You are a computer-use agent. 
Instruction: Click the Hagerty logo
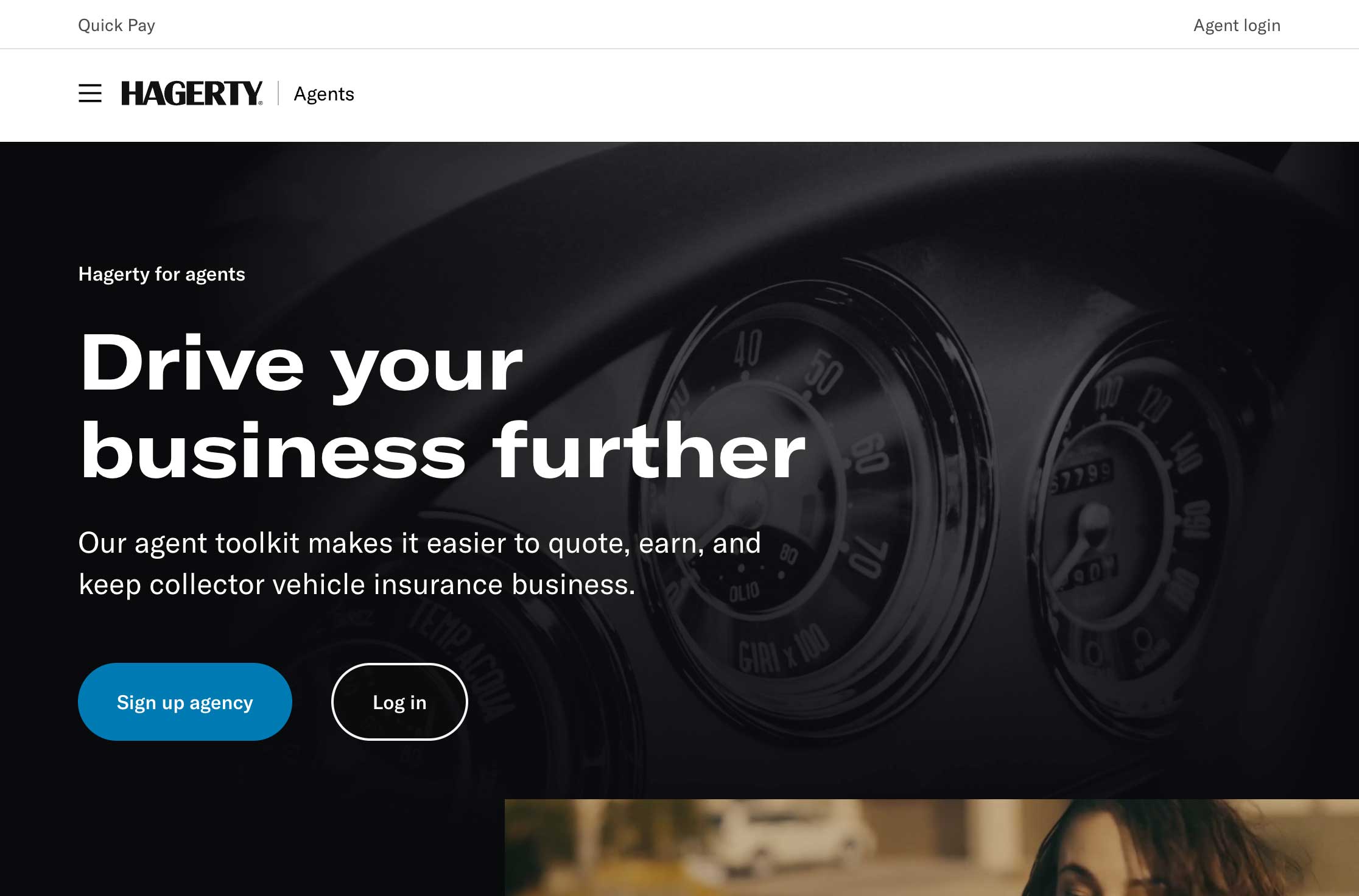pos(192,93)
